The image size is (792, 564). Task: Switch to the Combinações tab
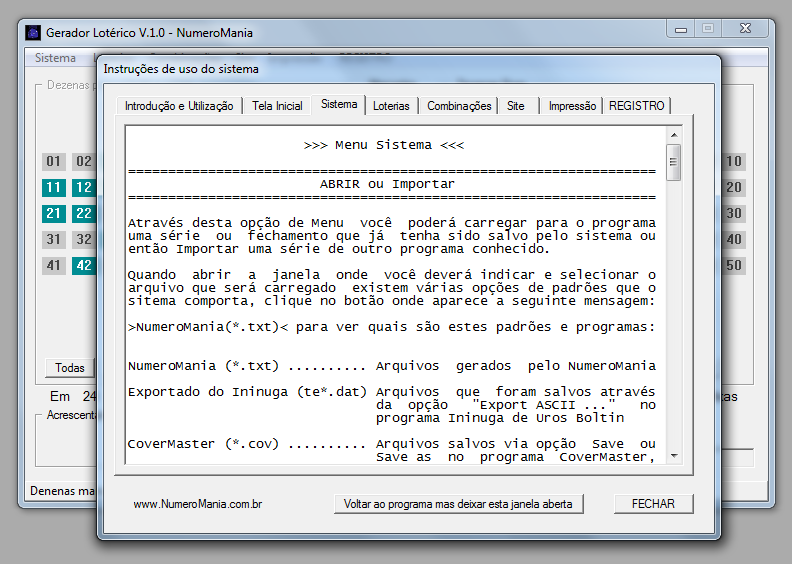[x=459, y=106]
